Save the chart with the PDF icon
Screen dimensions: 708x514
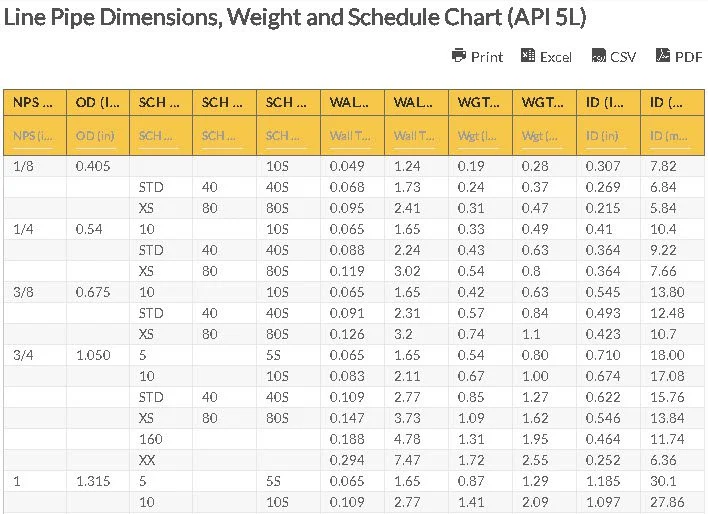pyautogui.click(x=662, y=56)
